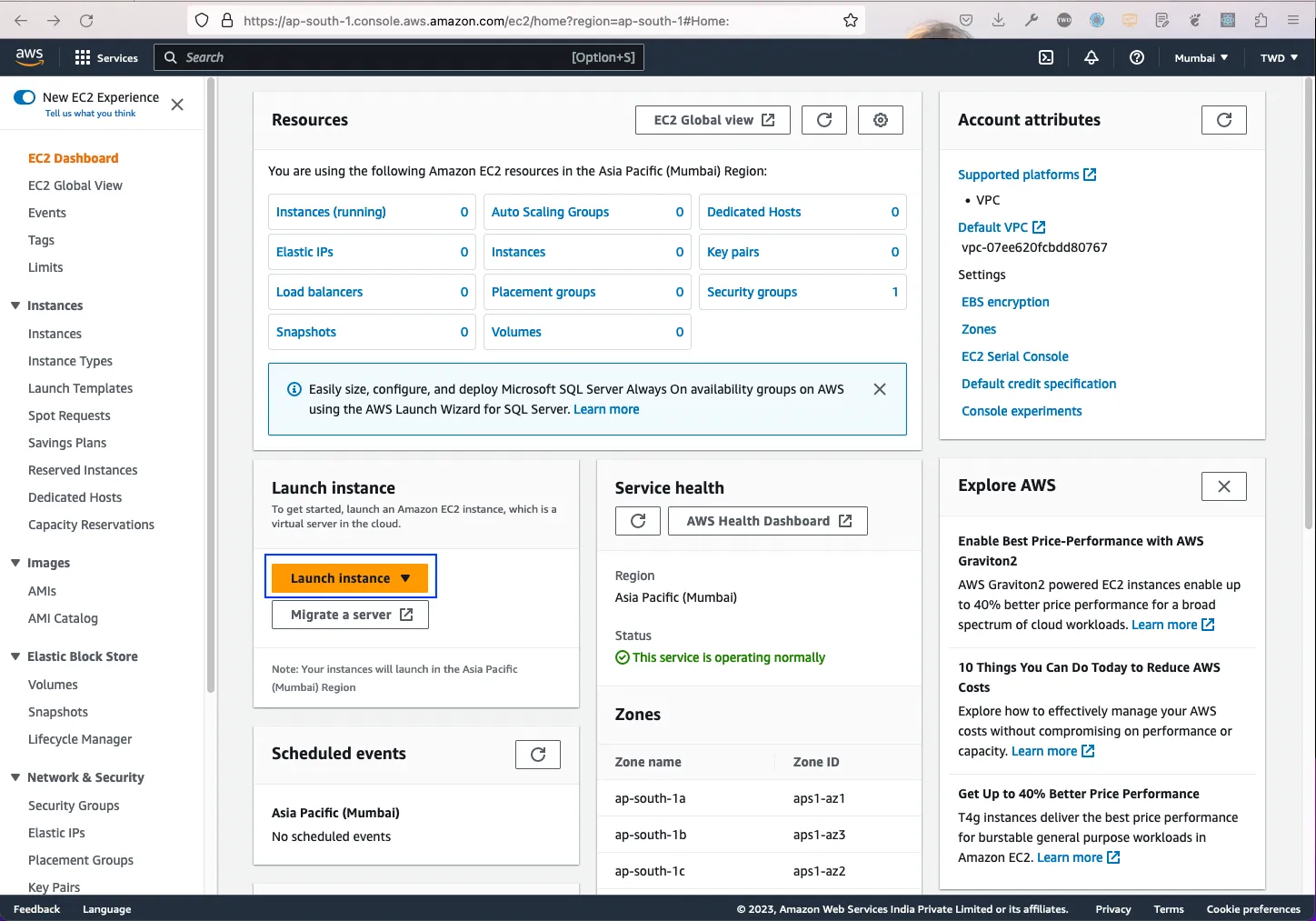Image resolution: width=1316 pixels, height=921 pixels.
Task: Refresh the Service health panel
Action: coord(638,521)
